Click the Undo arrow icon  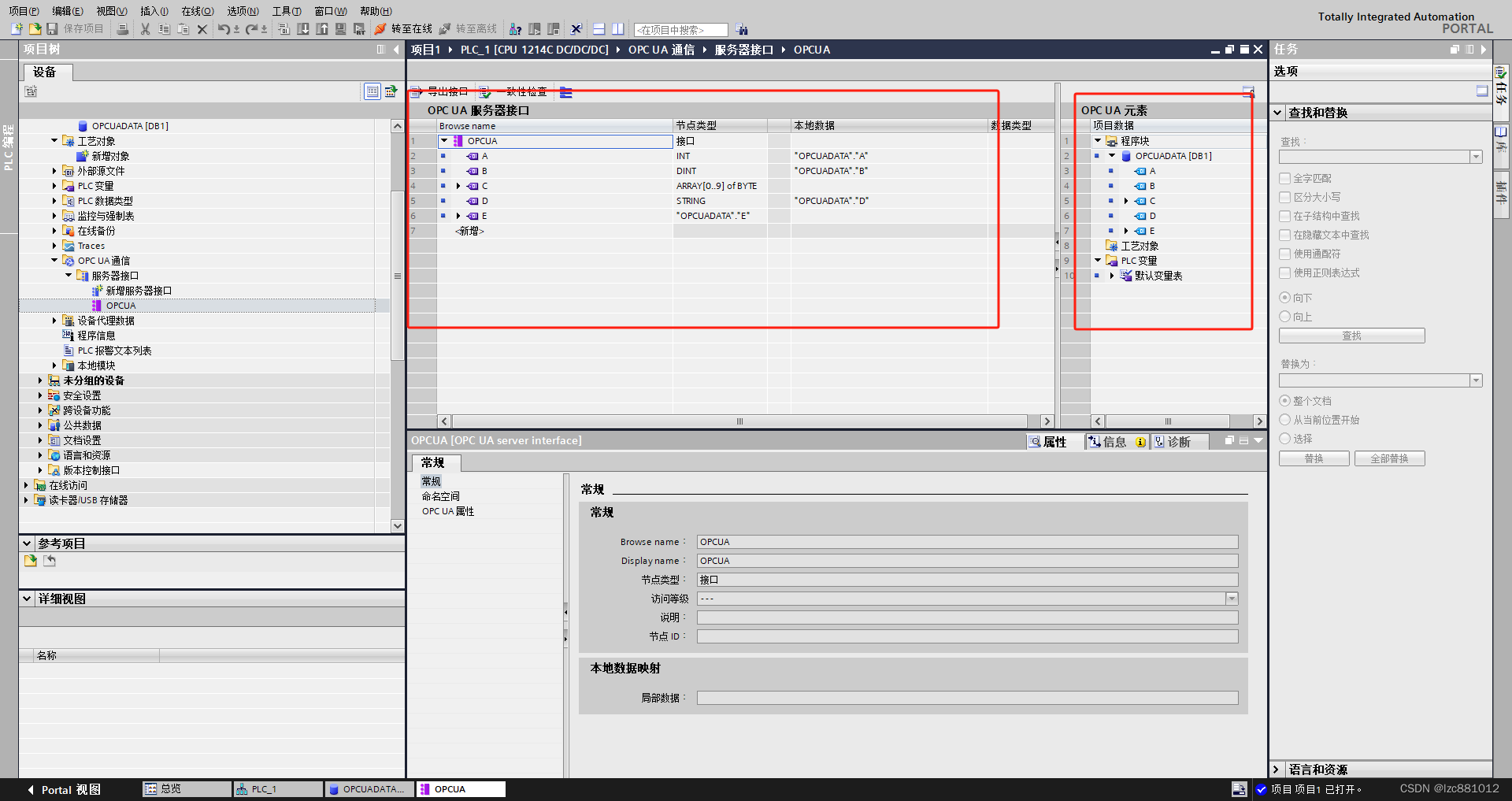pyautogui.click(x=224, y=29)
